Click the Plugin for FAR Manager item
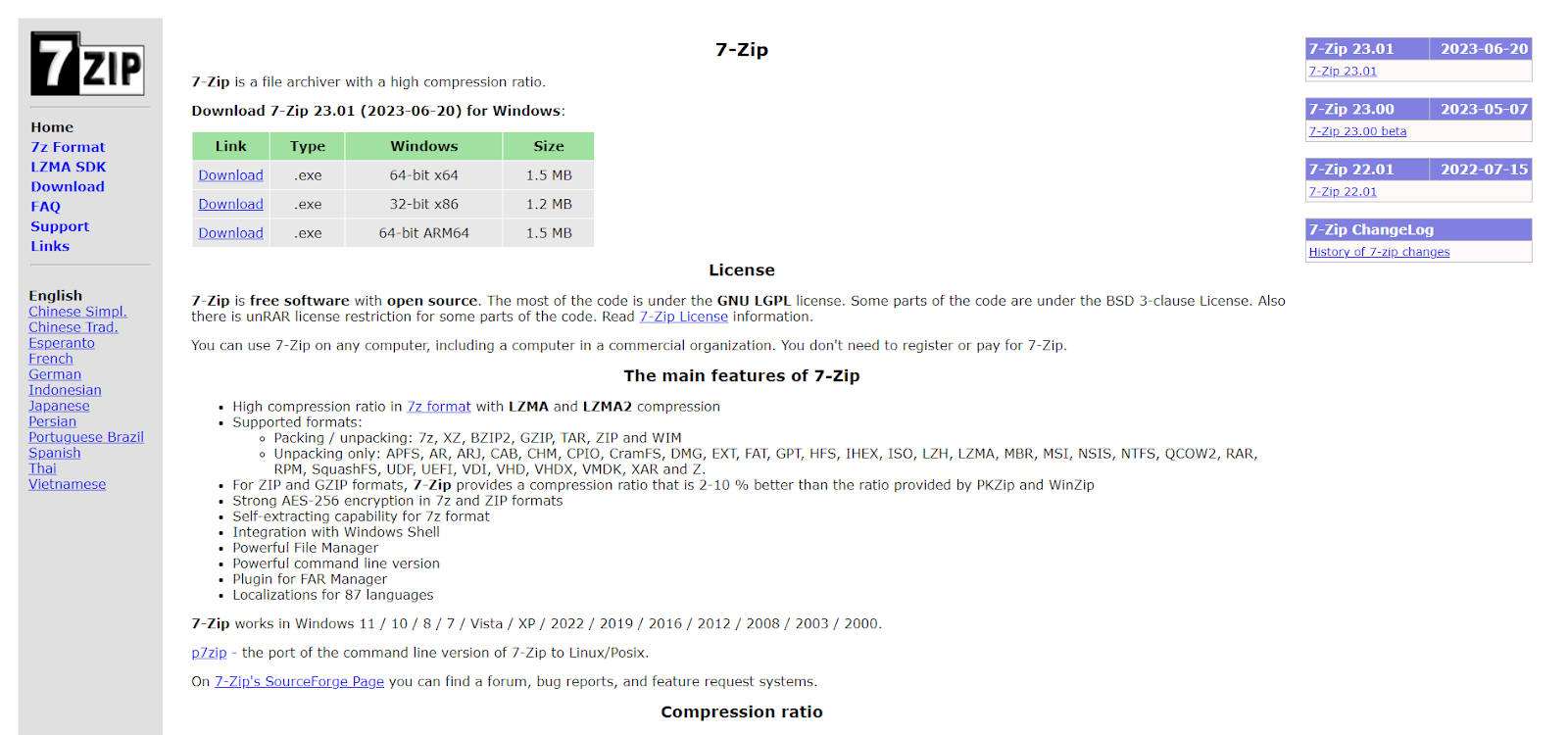 coord(310,579)
